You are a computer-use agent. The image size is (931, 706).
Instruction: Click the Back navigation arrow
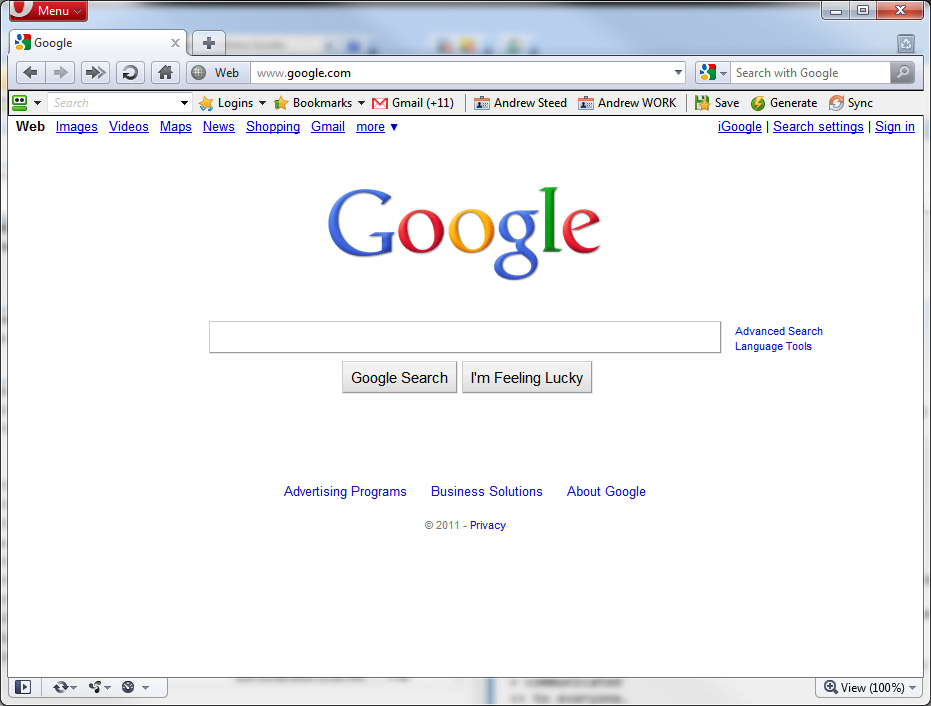point(30,72)
